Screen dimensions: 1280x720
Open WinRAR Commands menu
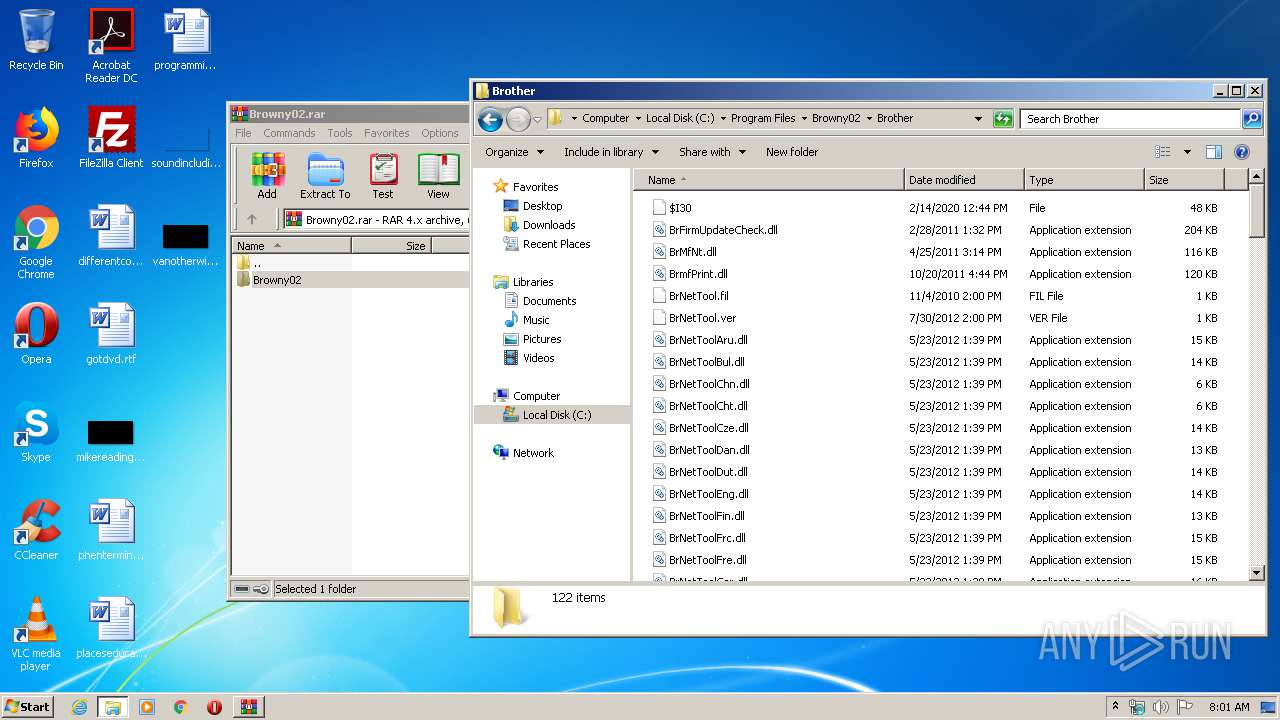289,133
